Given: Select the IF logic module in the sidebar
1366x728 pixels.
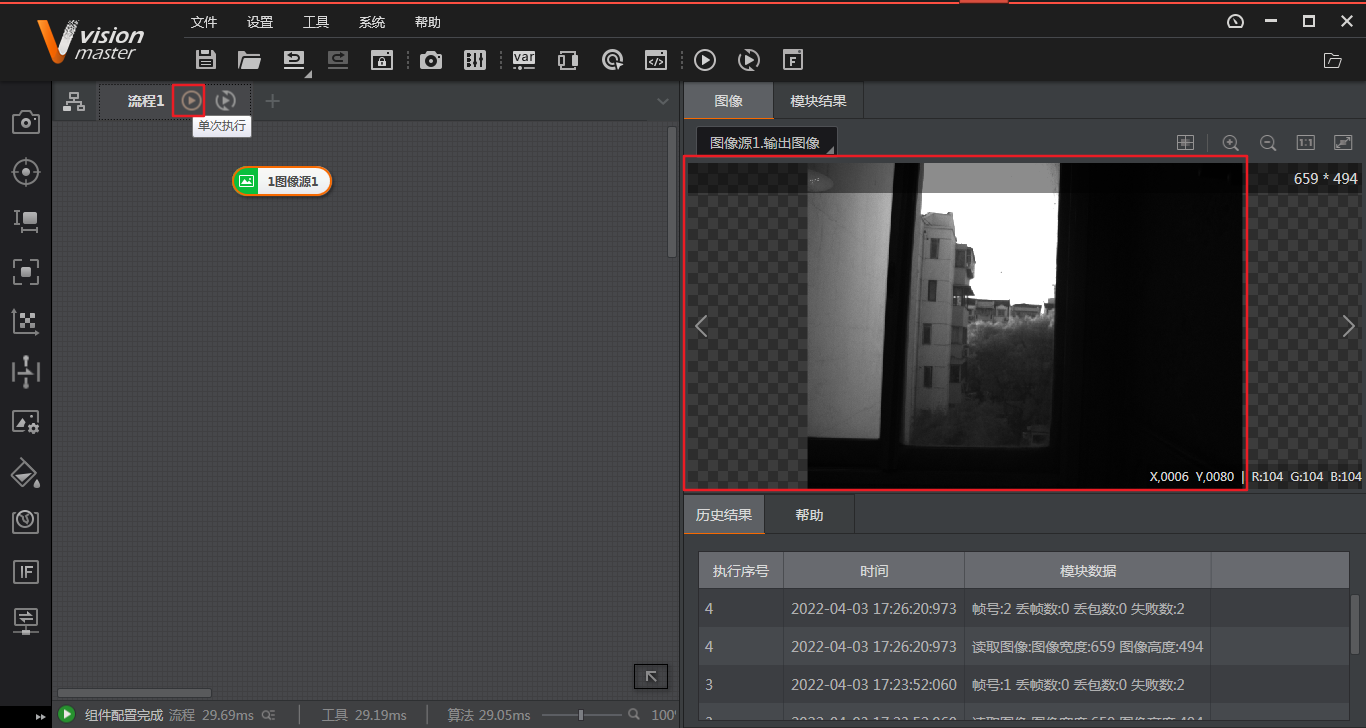Looking at the screenshot, I should [26, 572].
